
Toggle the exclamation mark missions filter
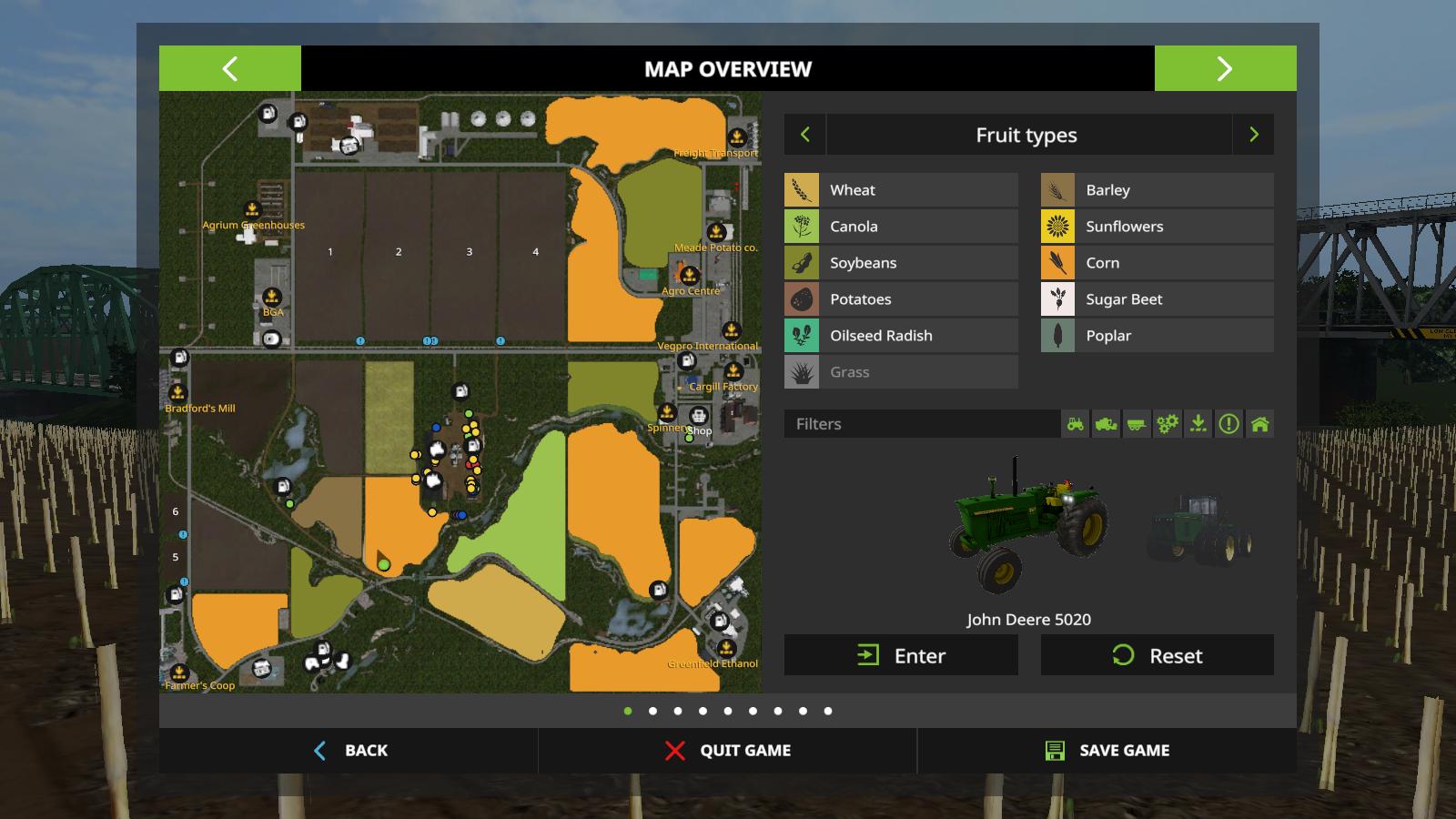pyautogui.click(x=1228, y=424)
